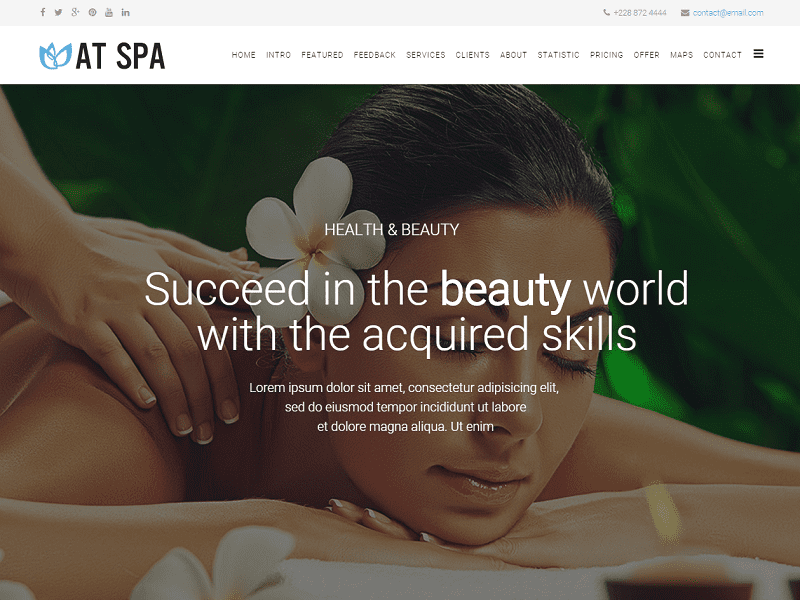
Task: Go to the HOME menu item
Action: tap(243, 55)
